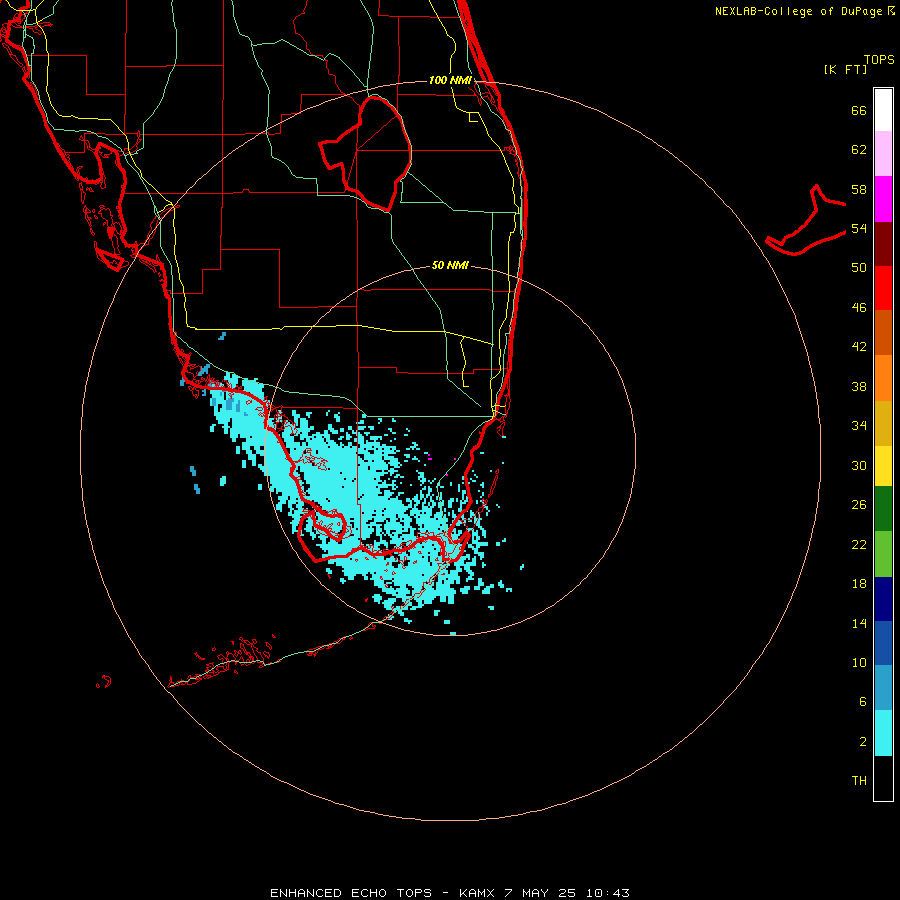The height and width of the screenshot is (900, 900).
Task: Click the '18' legend value
Action: (859, 584)
